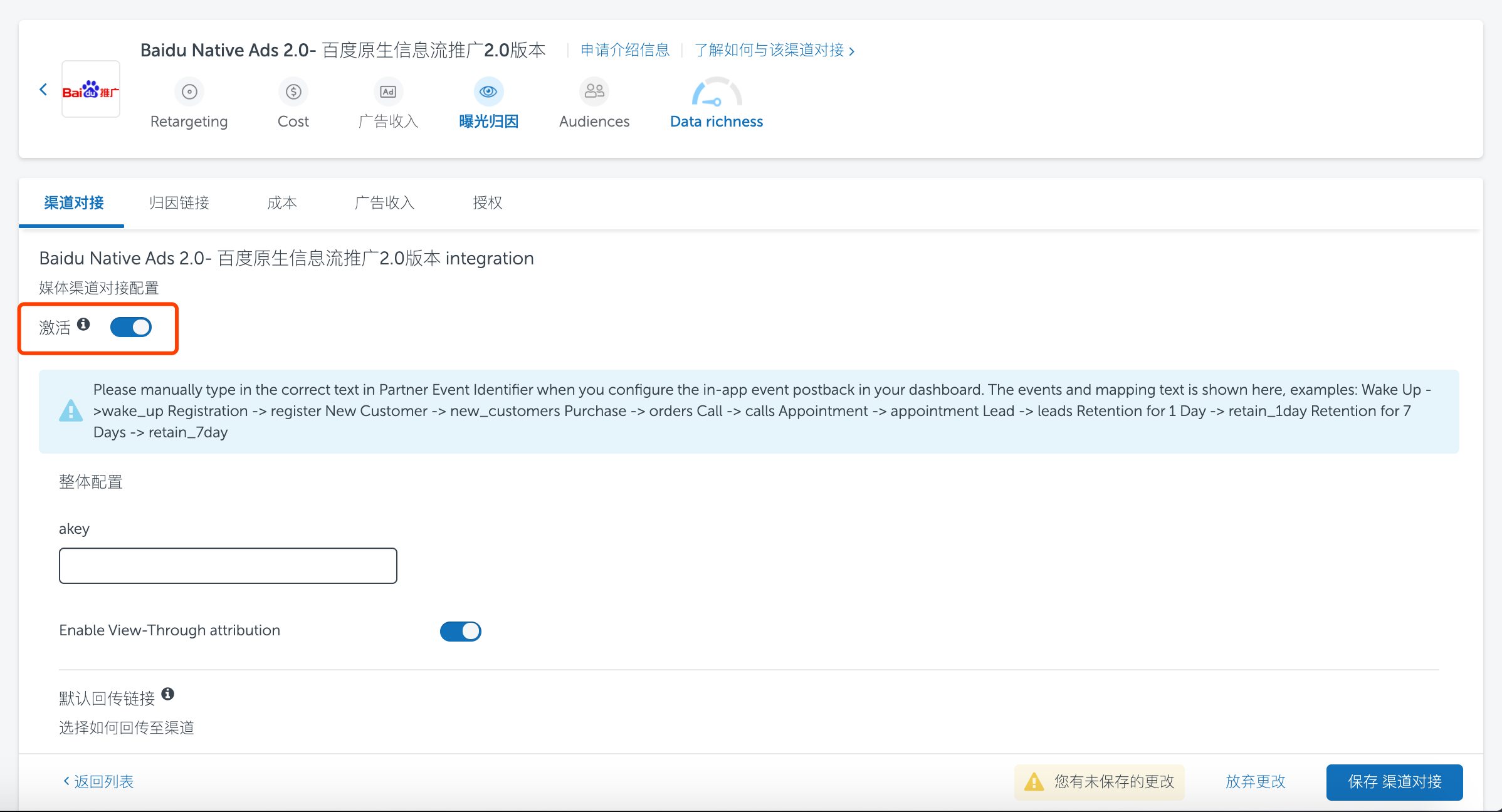Viewport: 1502px width, 812px height.
Task: Switch to the 渠道对接 tab
Action: click(x=73, y=203)
